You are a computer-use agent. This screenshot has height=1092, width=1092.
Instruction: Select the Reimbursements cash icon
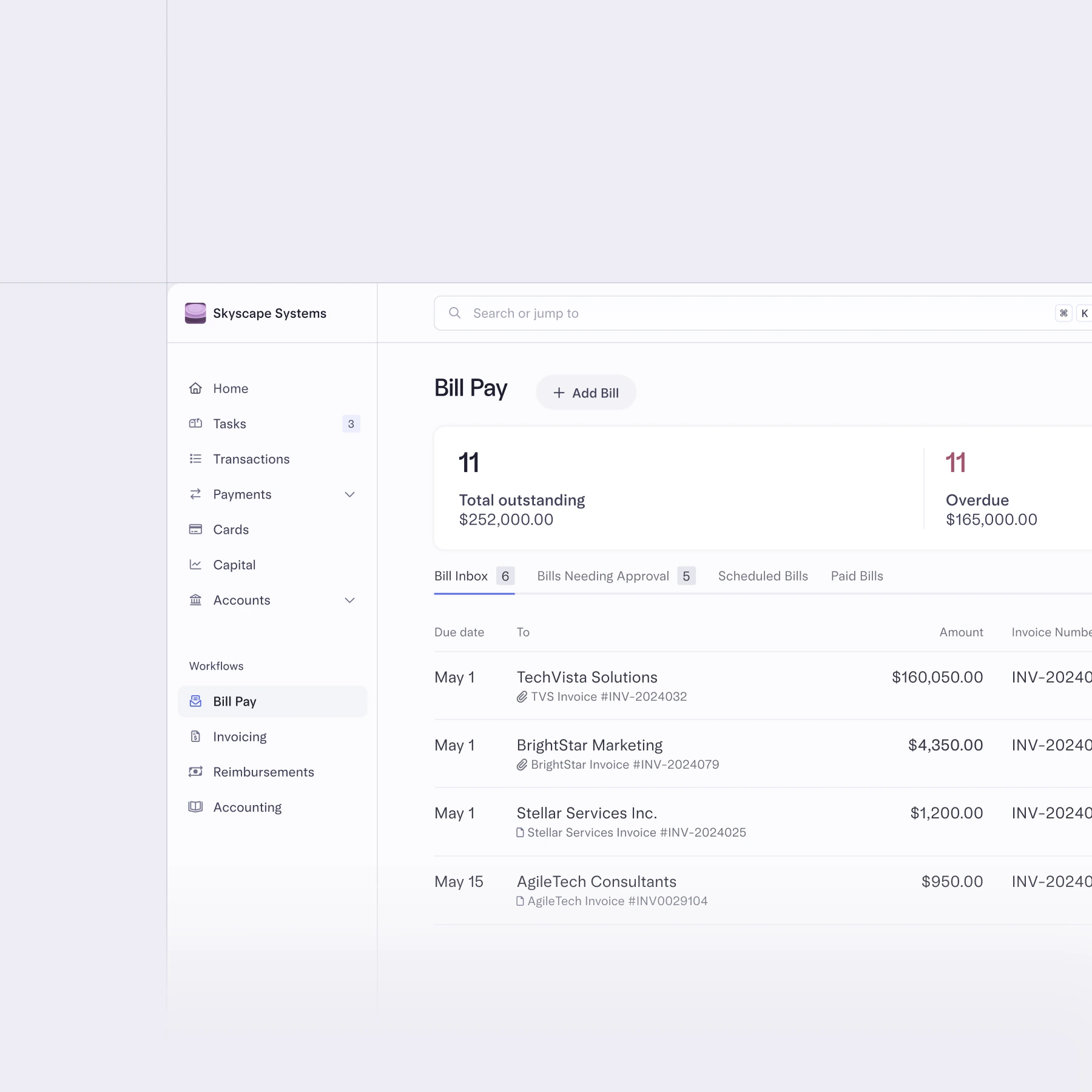(195, 772)
